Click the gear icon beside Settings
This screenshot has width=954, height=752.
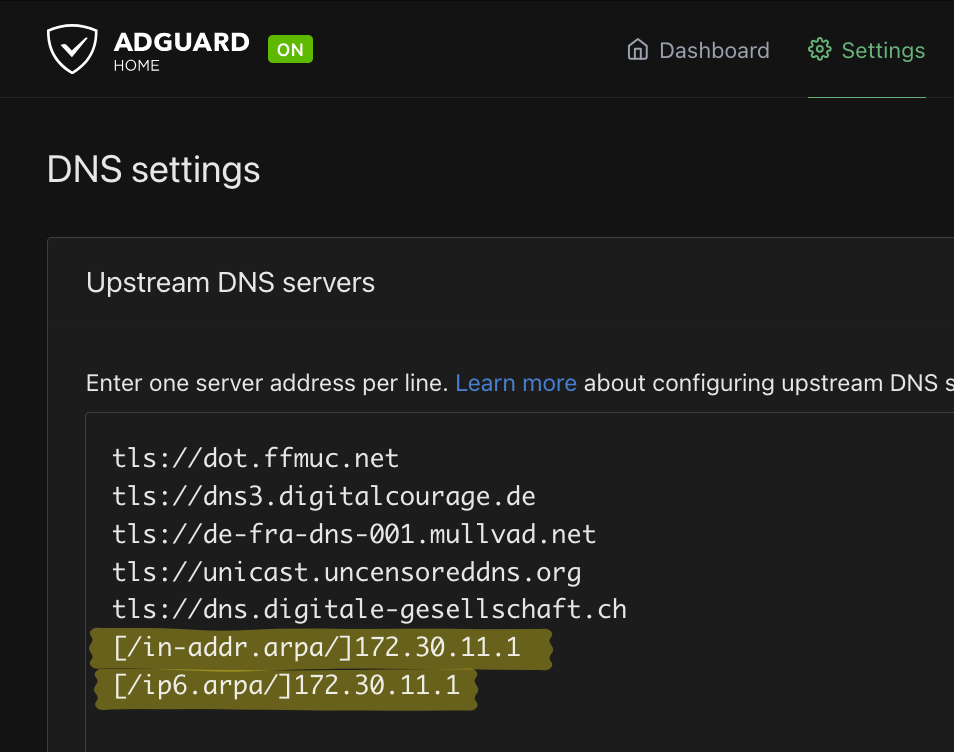click(819, 50)
